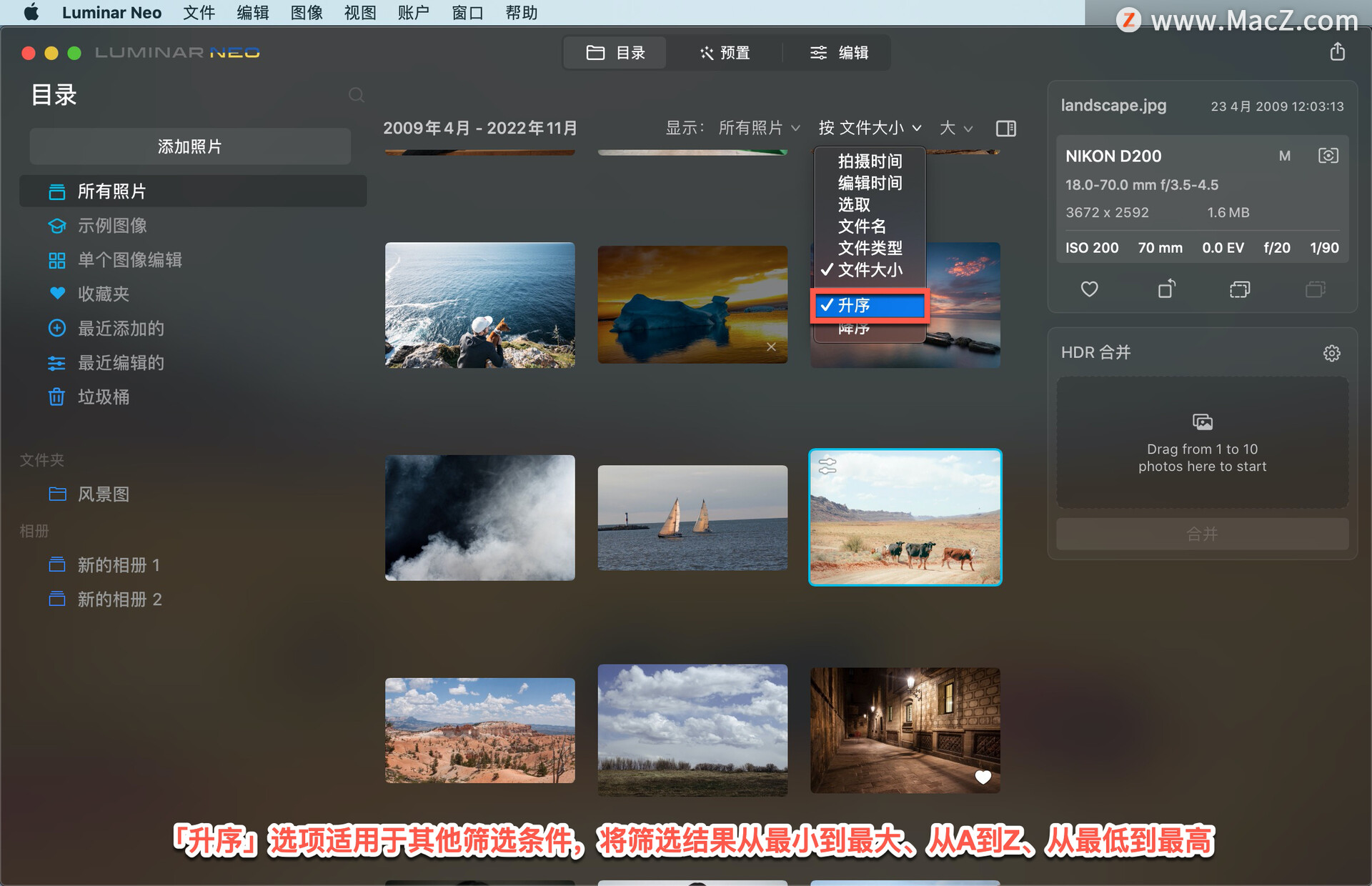The height and width of the screenshot is (886, 1372).
Task: Click the X mark on iceberg photo
Action: [771, 347]
